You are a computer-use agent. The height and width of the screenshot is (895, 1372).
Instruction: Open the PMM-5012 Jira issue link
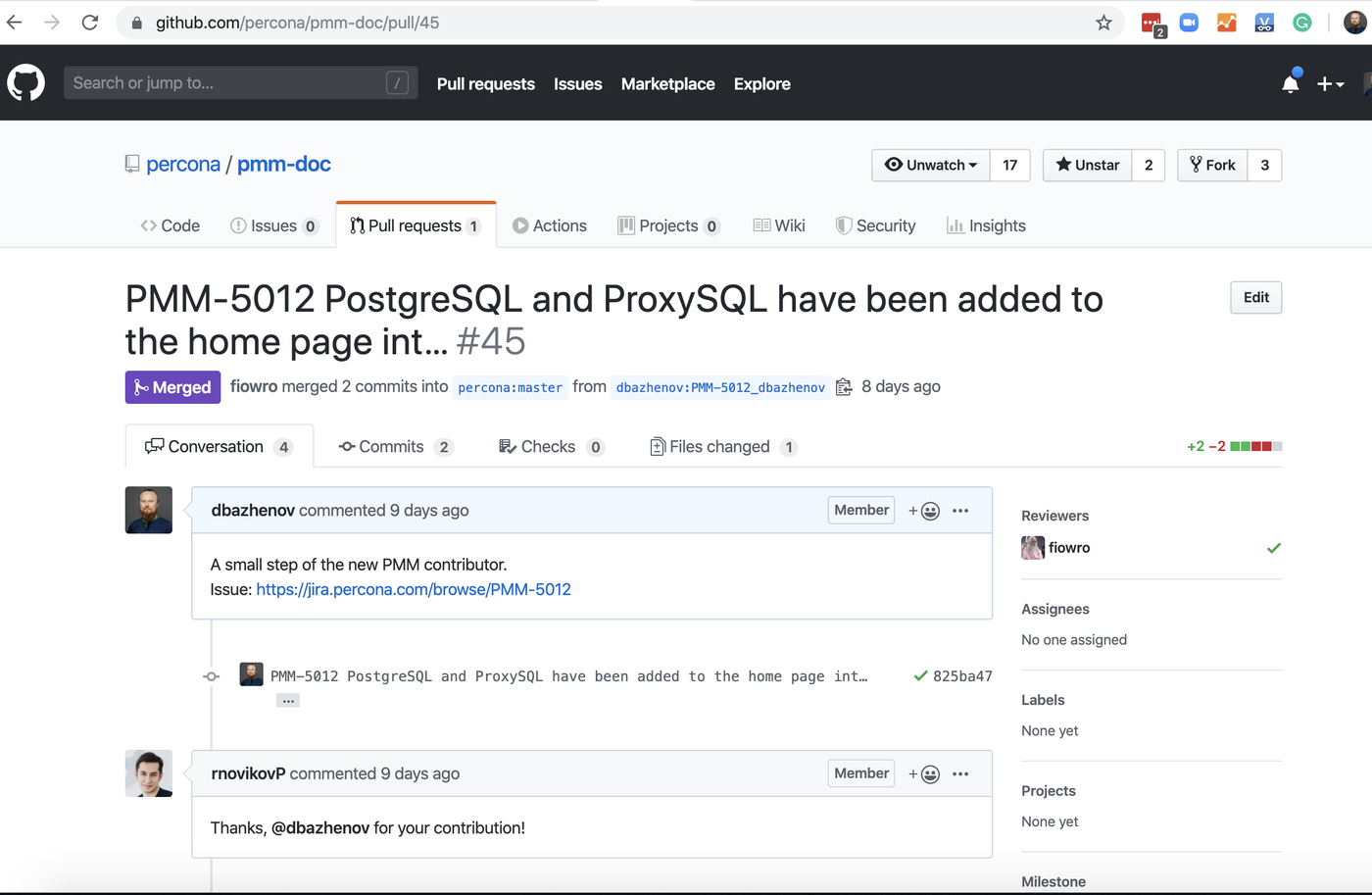[414, 589]
